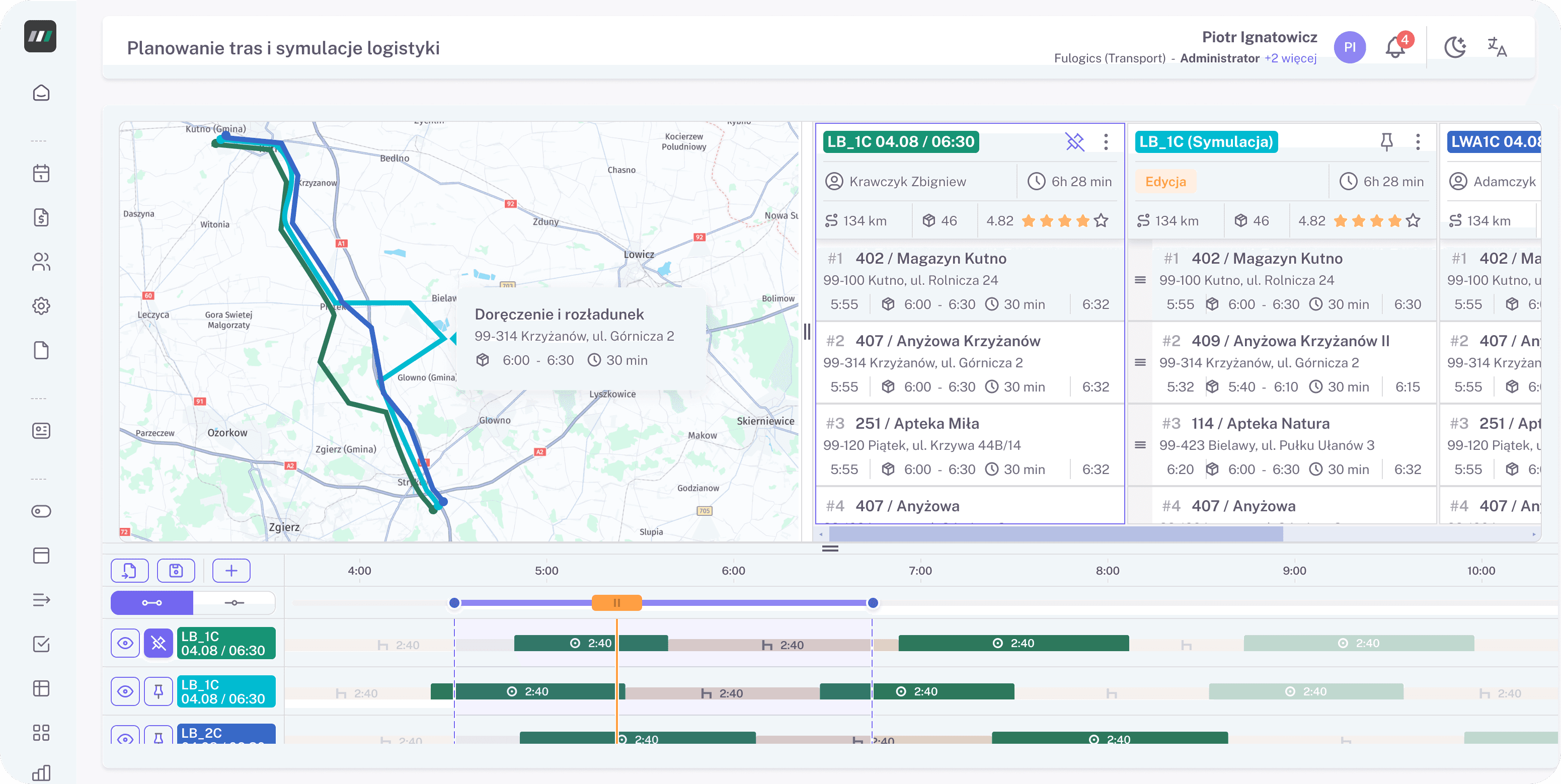1561x784 pixels.
Task: Switch to dark mode moon icon
Action: point(1454,47)
